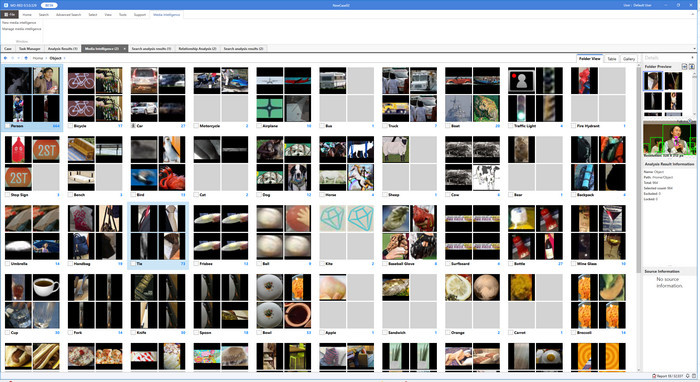Image resolution: width=700 pixels, height=382 pixels.
Task: Tick the Motorcycle folder checkbox
Action: pyautogui.click(x=196, y=126)
